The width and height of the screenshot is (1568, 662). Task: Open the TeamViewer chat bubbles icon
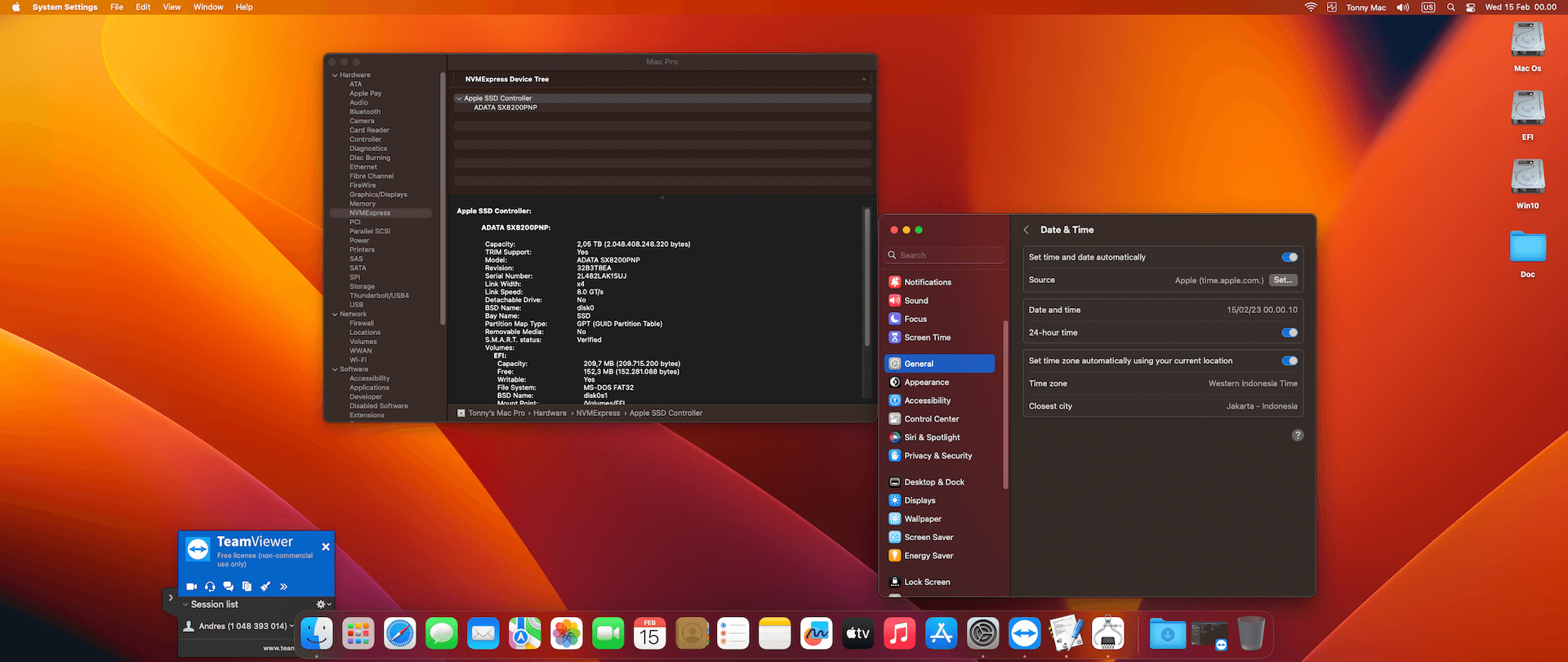(229, 587)
